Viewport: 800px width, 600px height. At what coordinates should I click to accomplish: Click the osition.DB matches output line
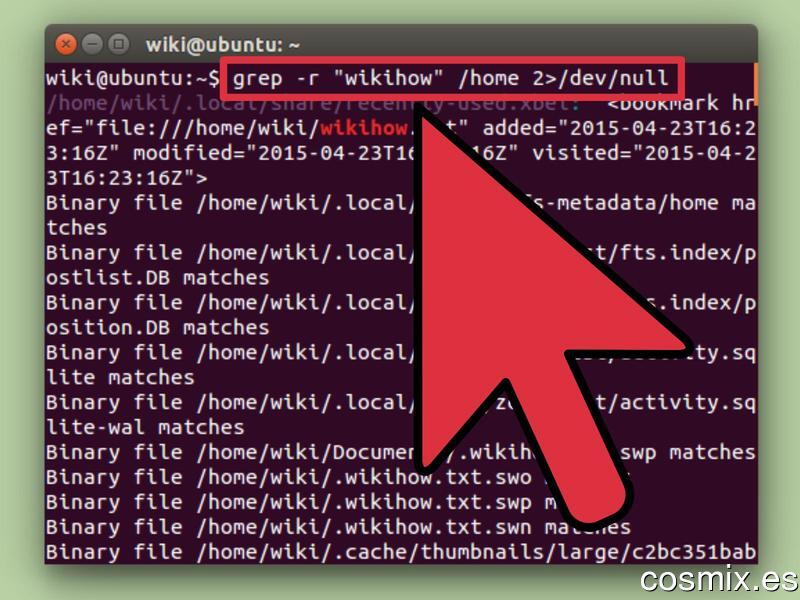pyautogui.click(x=157, y=328)
